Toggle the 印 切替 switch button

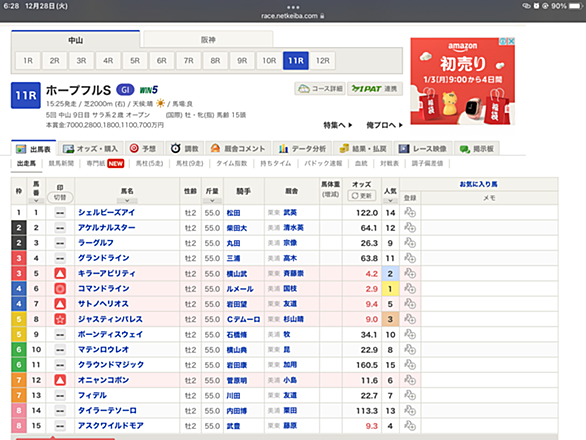tap(60, 197)
